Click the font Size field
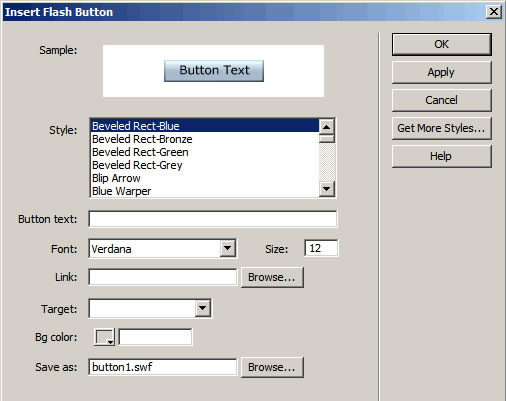506x401 pixels. coord(321,248)
